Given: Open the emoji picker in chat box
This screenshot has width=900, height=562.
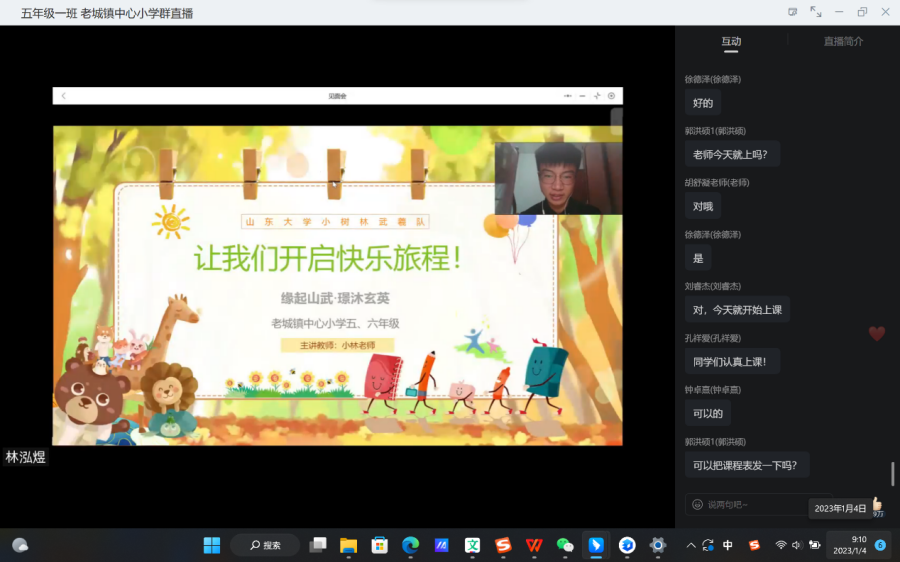Looking at the screenshot, I should tap(697, 504).
